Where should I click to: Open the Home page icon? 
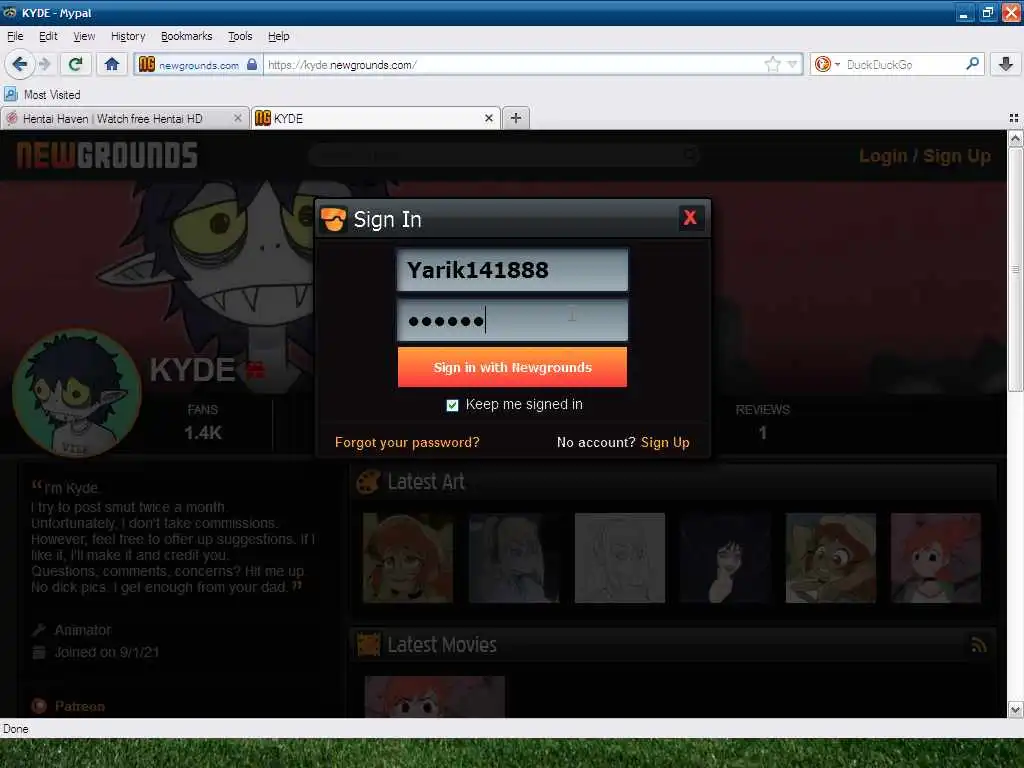click(x=112, y=64)
